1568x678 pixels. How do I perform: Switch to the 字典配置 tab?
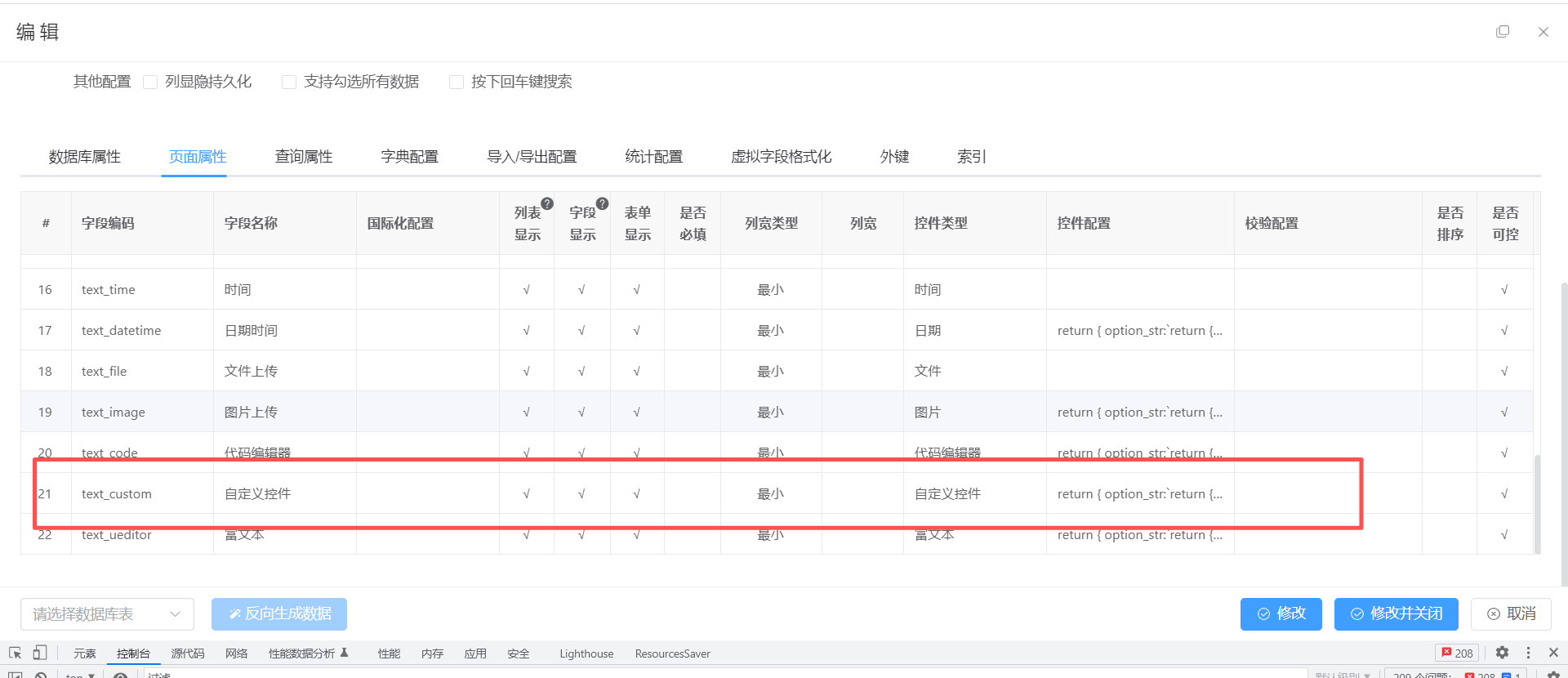point(409,157)
